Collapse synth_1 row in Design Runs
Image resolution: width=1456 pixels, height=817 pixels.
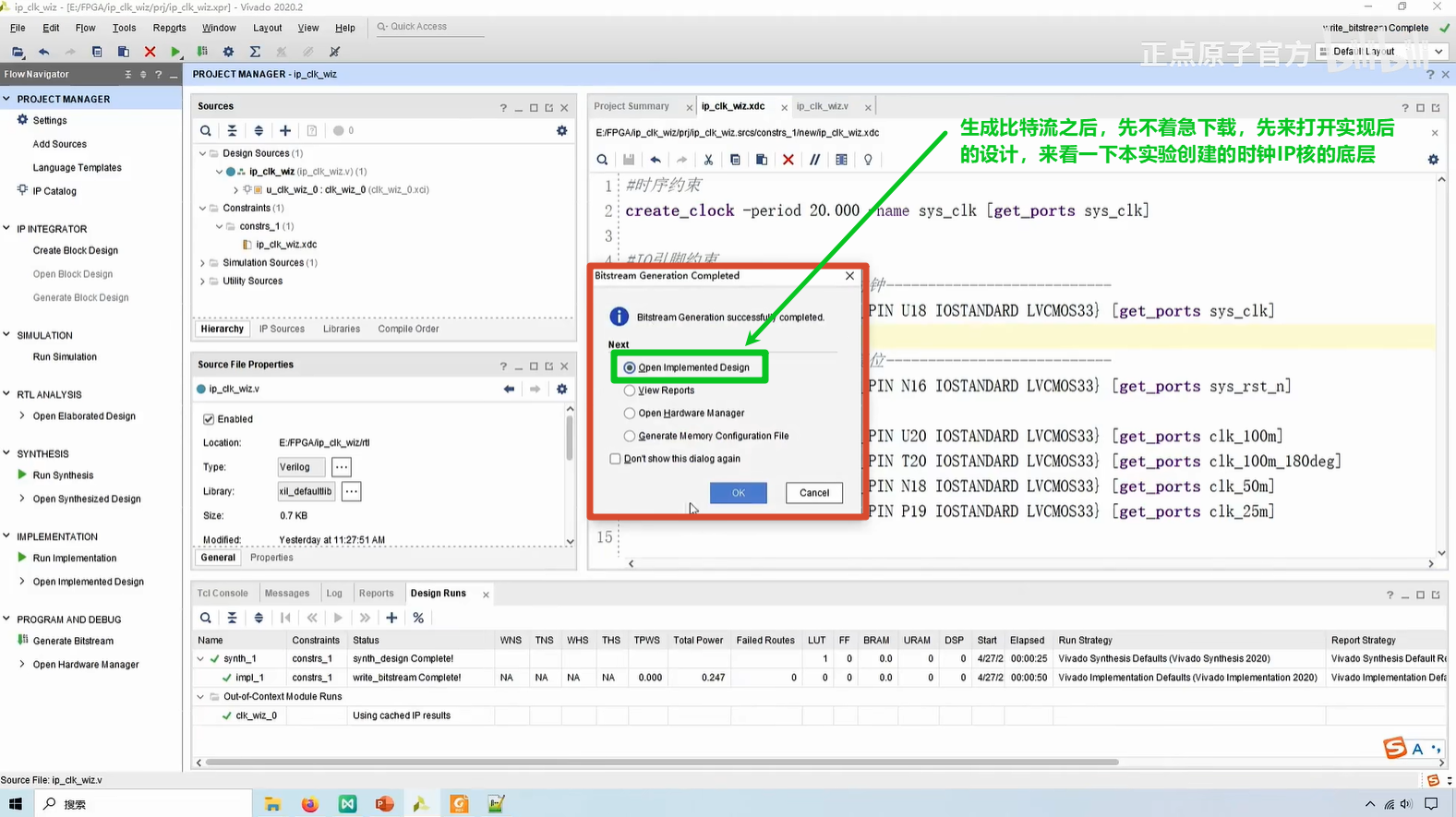click(x=200, y=659)
